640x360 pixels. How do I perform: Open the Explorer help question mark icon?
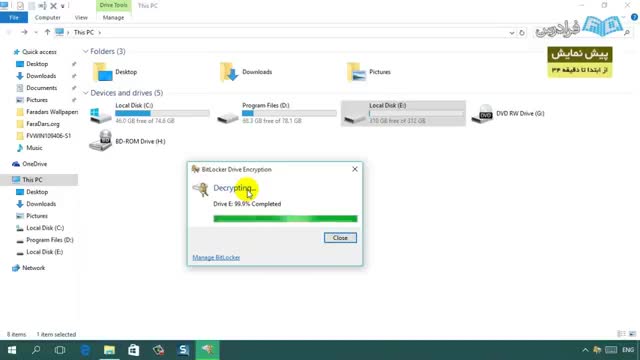tap(634, 17)
